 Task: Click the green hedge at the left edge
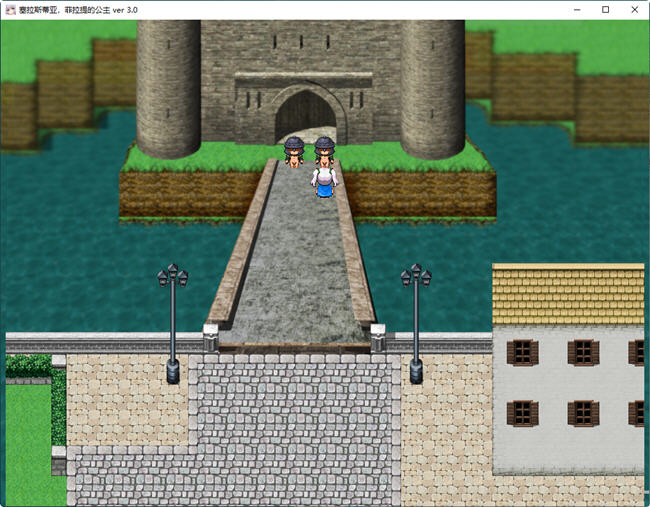28,367
